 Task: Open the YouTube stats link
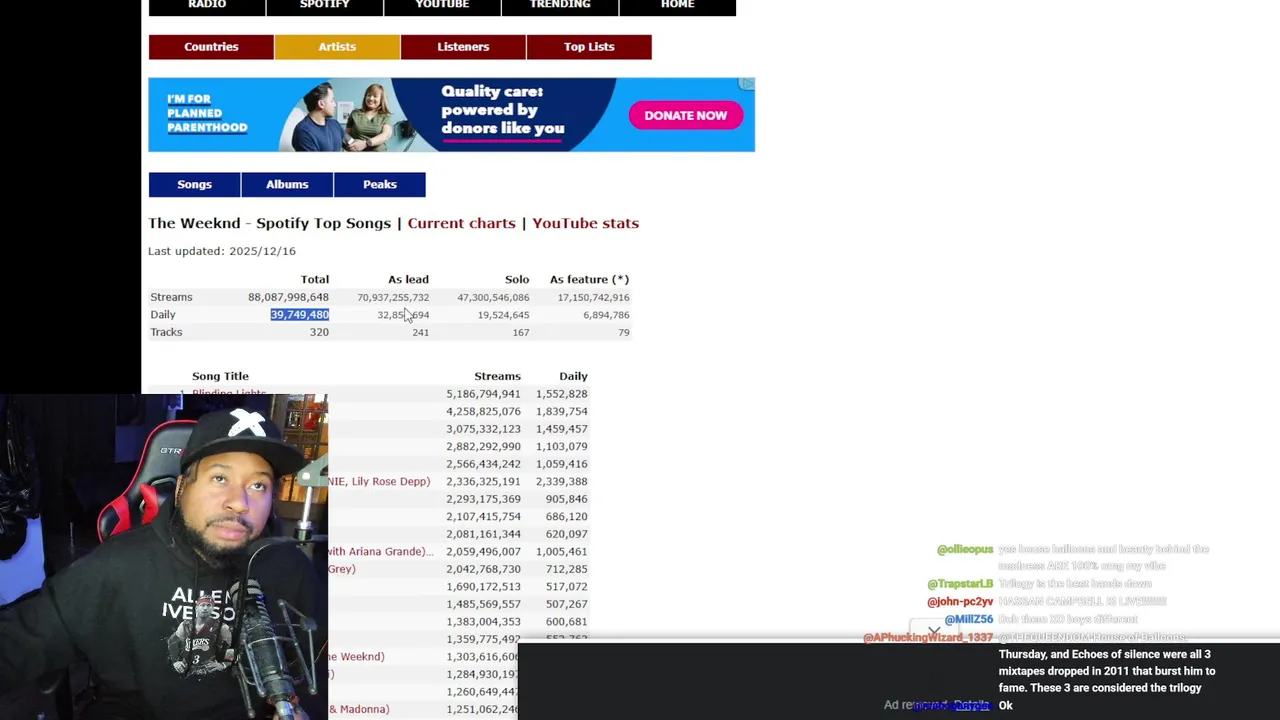tap(585, 223)
